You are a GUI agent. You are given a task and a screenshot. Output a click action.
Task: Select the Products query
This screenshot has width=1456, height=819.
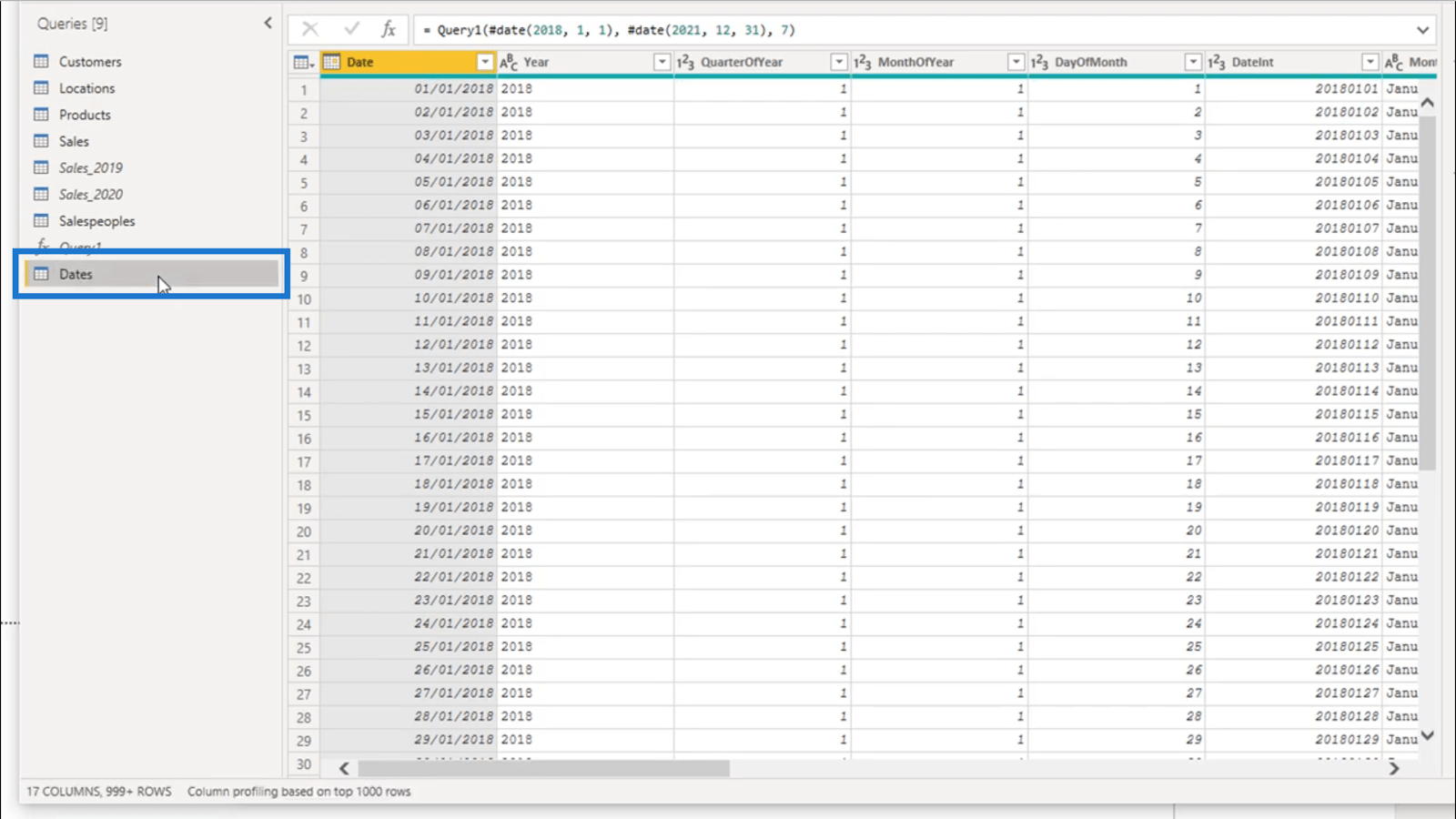click(85, 115)
